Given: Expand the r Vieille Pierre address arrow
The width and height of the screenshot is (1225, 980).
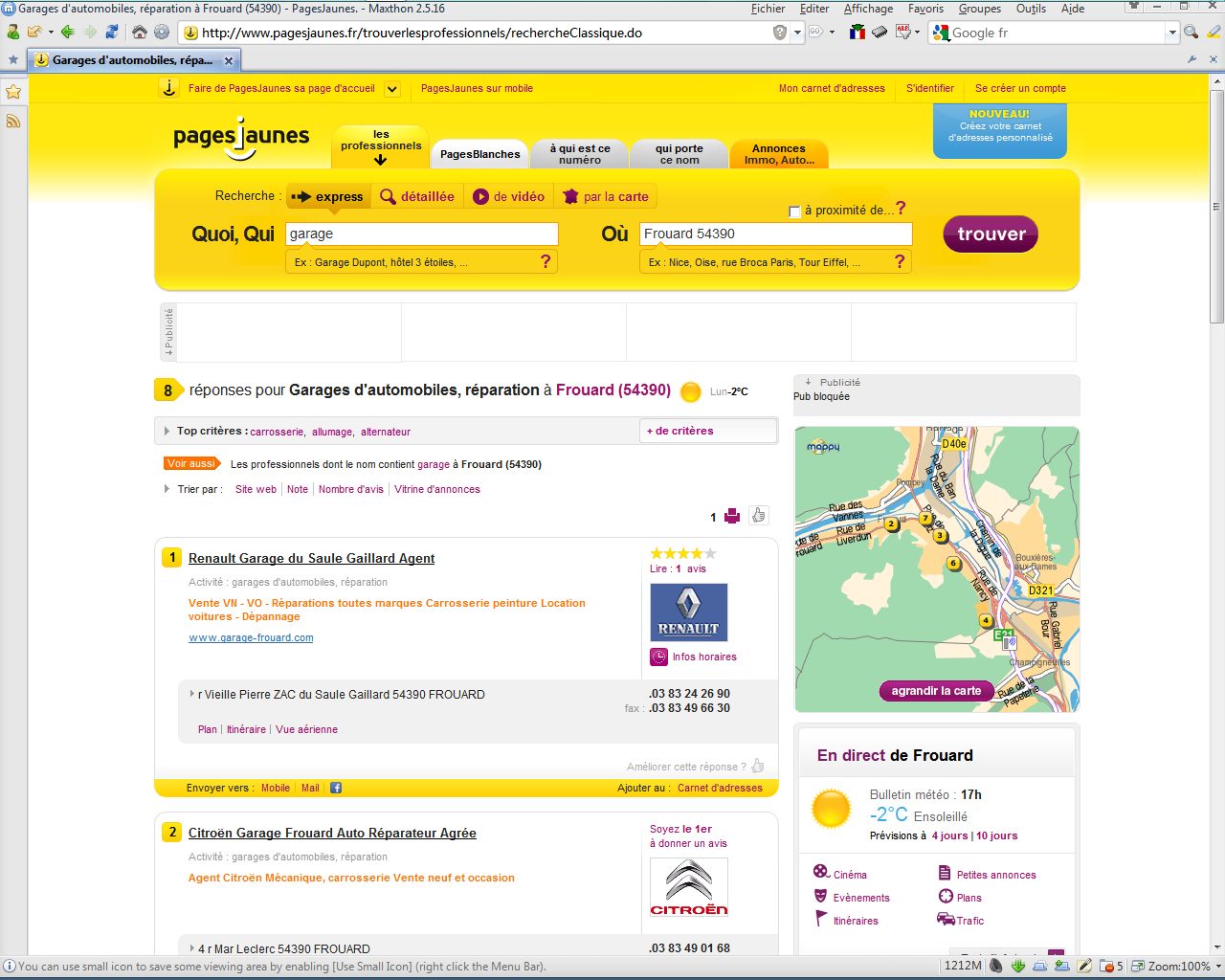Looking at the screenshot, I should click(192, 694).
